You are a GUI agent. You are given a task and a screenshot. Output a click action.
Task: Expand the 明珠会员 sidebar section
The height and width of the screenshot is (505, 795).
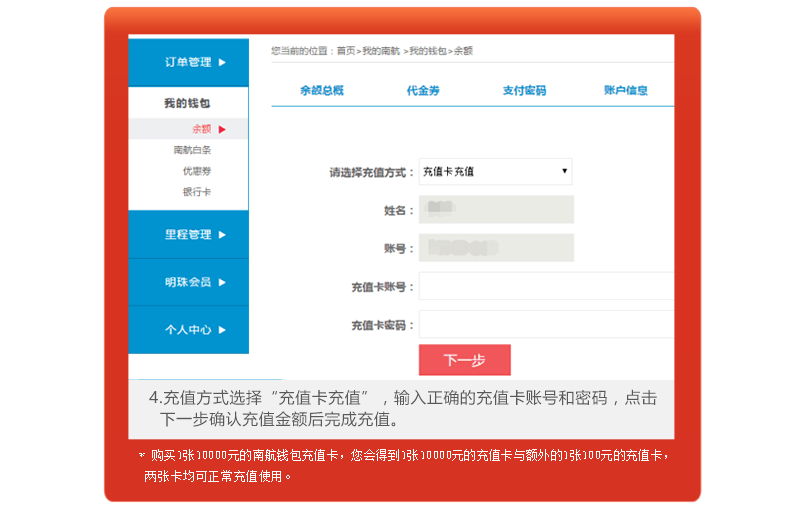coord(188,282)
